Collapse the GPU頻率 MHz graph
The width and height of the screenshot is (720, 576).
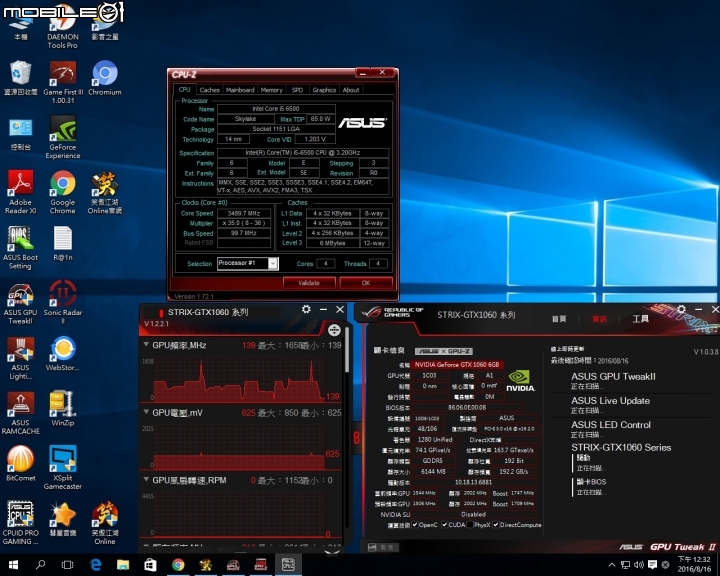coord(146,344)
